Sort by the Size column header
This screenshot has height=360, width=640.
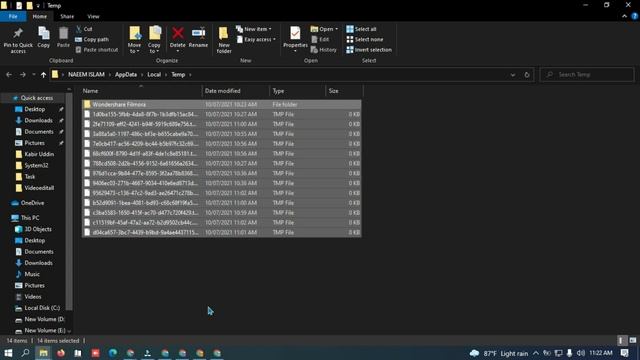pos(344,91)
